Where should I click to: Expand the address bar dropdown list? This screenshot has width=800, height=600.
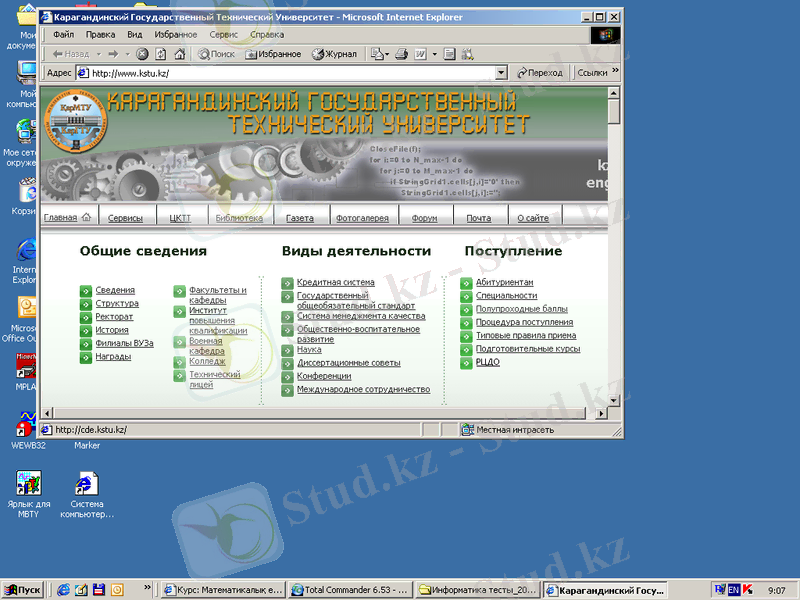[x=501, y=73]
